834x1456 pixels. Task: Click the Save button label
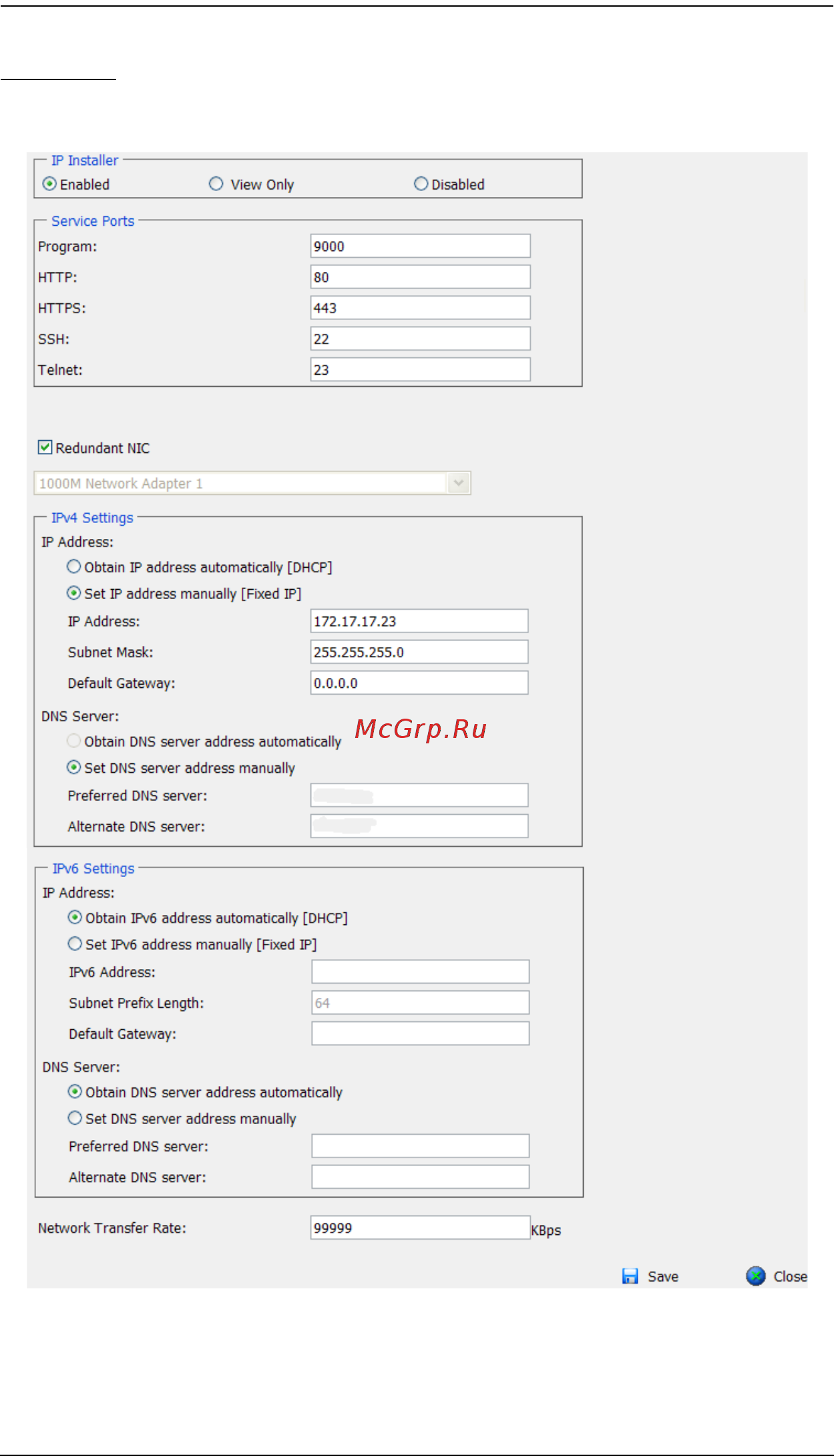(x=663, y=1276)
